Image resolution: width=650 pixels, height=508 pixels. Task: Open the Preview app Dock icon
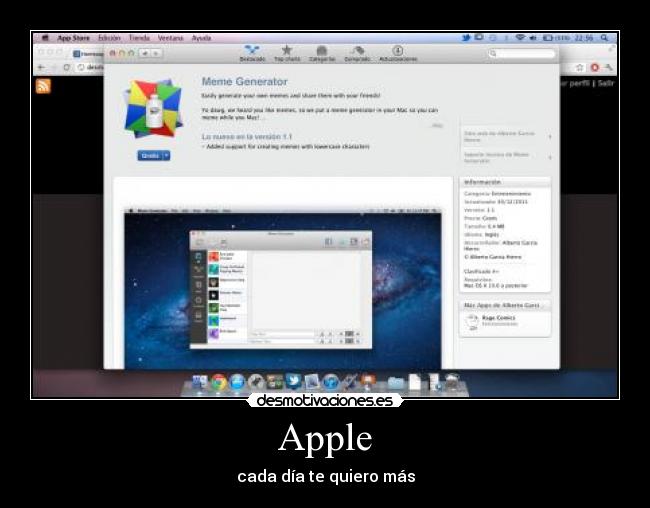(x=312, y=382)
